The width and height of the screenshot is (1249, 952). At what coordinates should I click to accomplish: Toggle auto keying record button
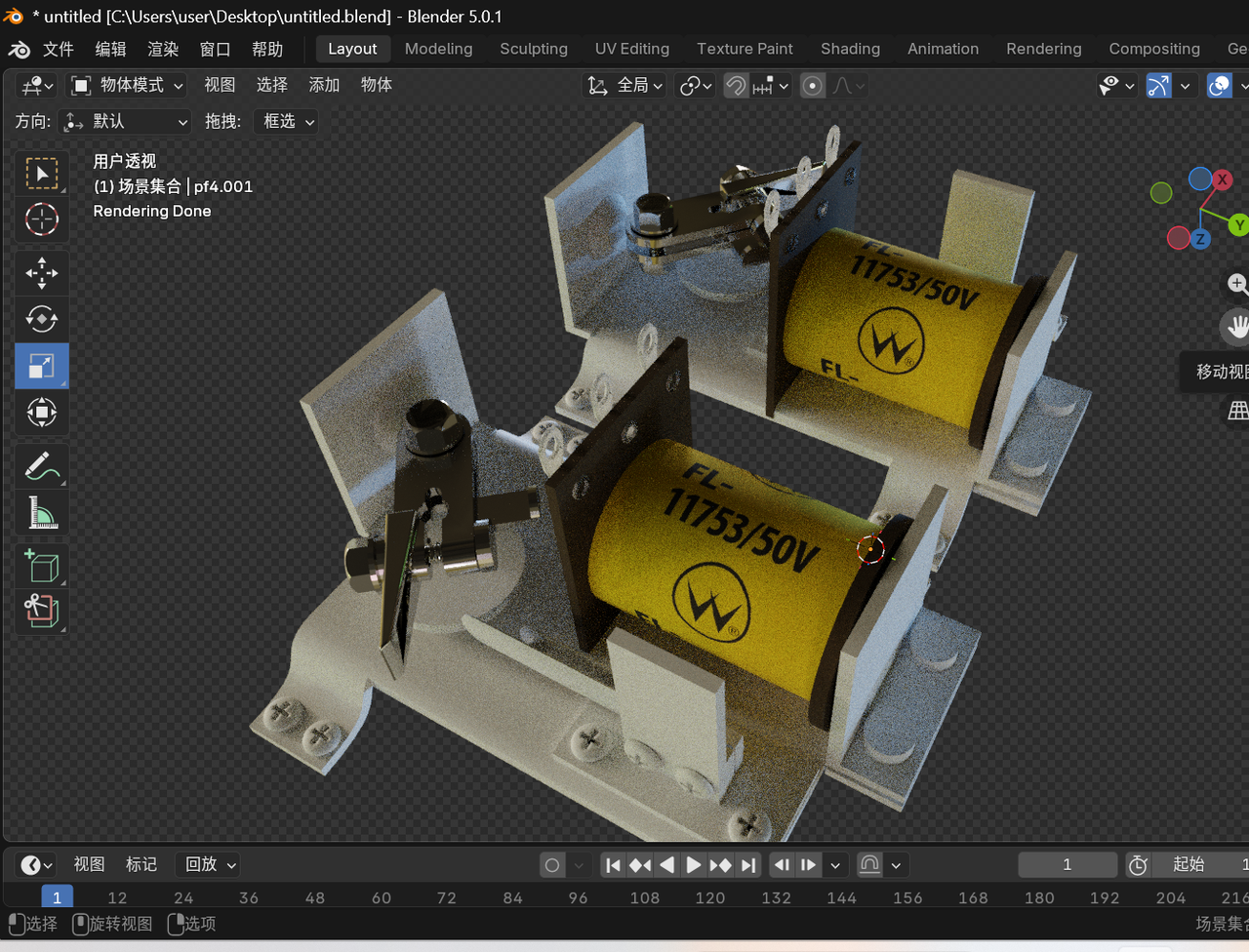(x=552, y=865)
